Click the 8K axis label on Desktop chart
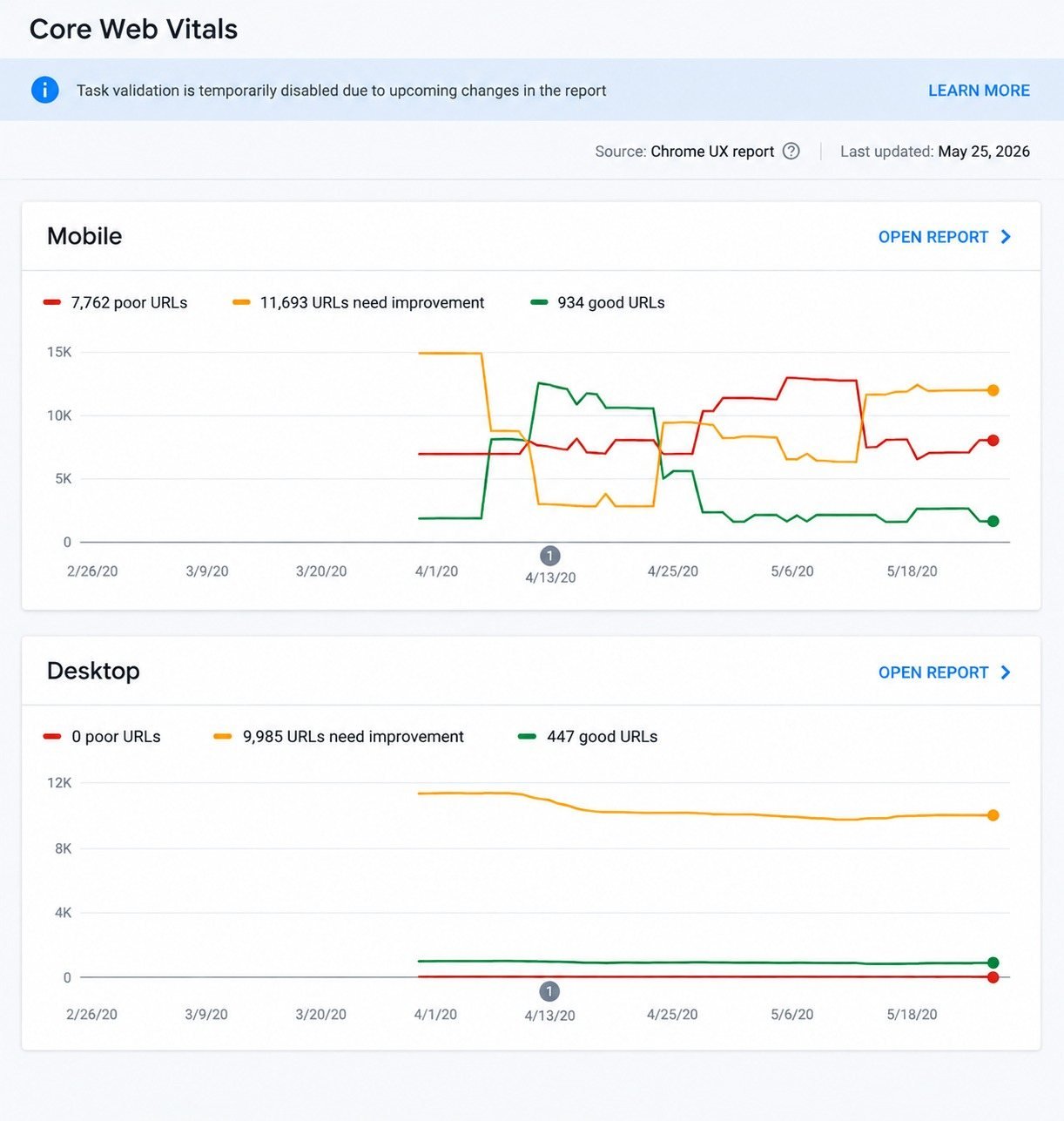This screenshot has width=1064, height=1121. pyautogui.click(x=64, y=848)
